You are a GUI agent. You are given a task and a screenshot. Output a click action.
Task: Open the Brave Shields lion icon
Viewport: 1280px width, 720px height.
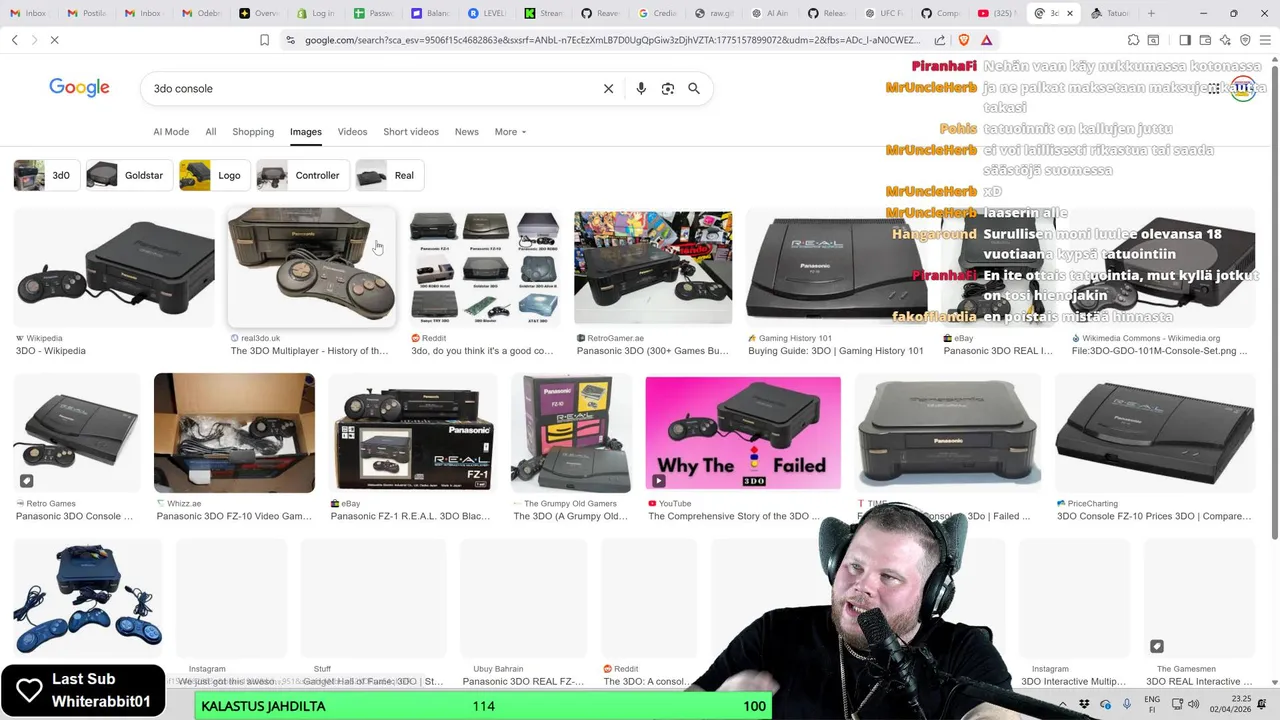964,40
